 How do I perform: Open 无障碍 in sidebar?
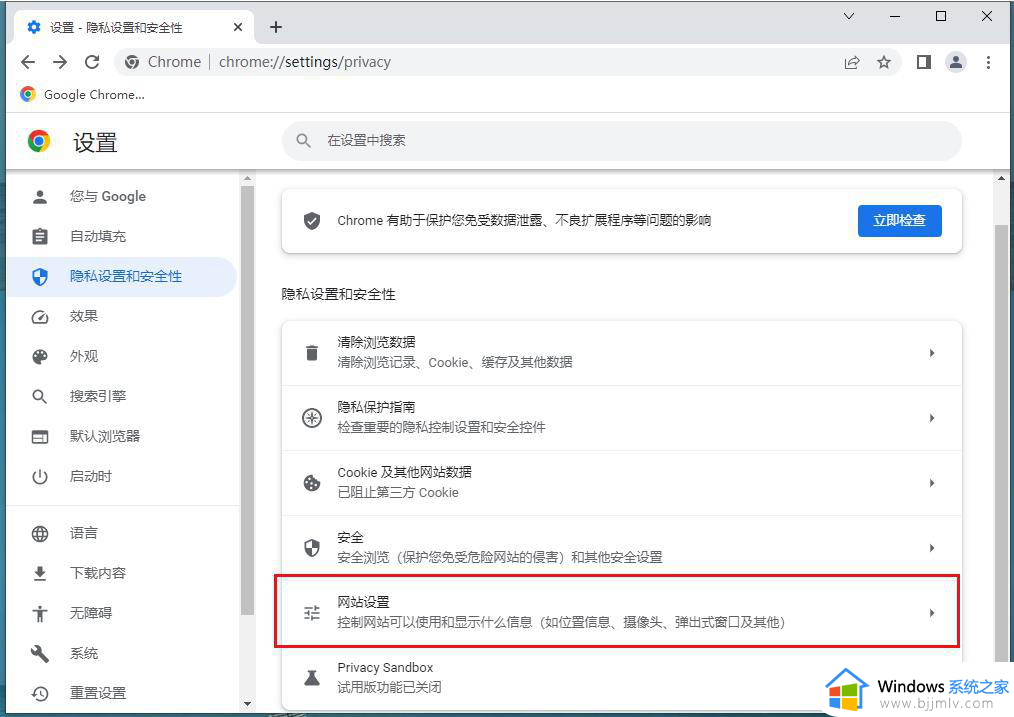coord(122,613)
